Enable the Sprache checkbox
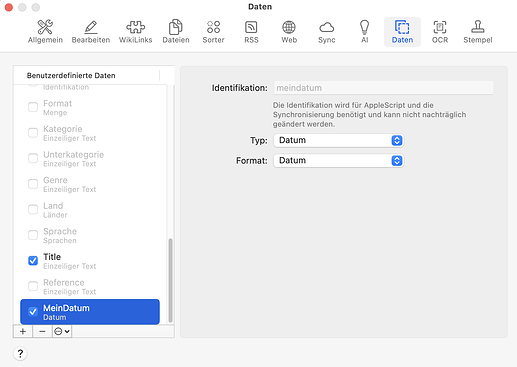 (33, 235)
